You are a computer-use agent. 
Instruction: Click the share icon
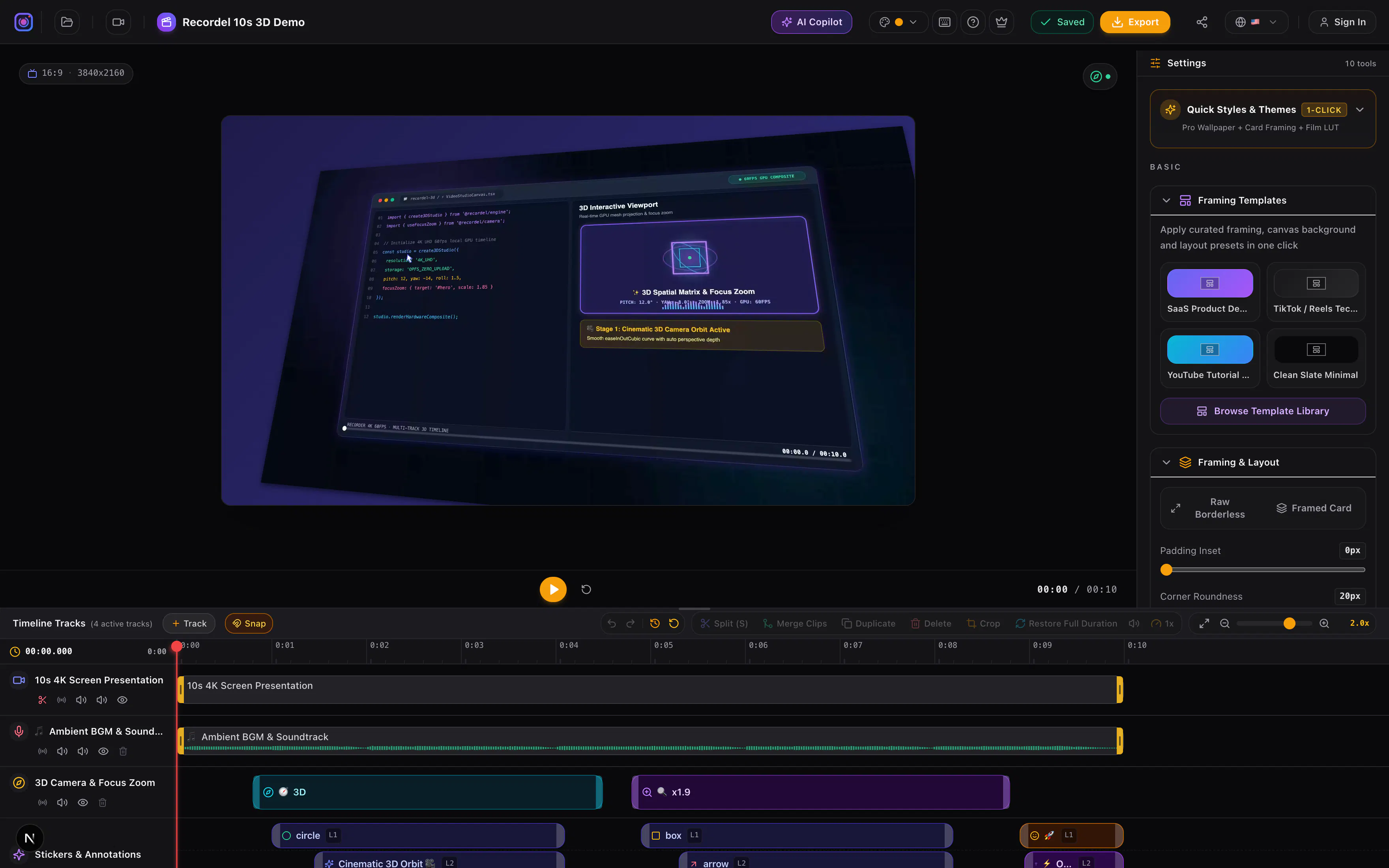tap(1202, 22)
